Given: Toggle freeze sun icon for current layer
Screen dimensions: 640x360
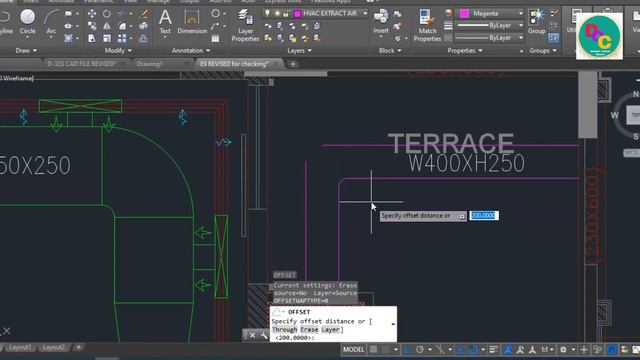Looking at the screenshot, I should pos(277,13).
